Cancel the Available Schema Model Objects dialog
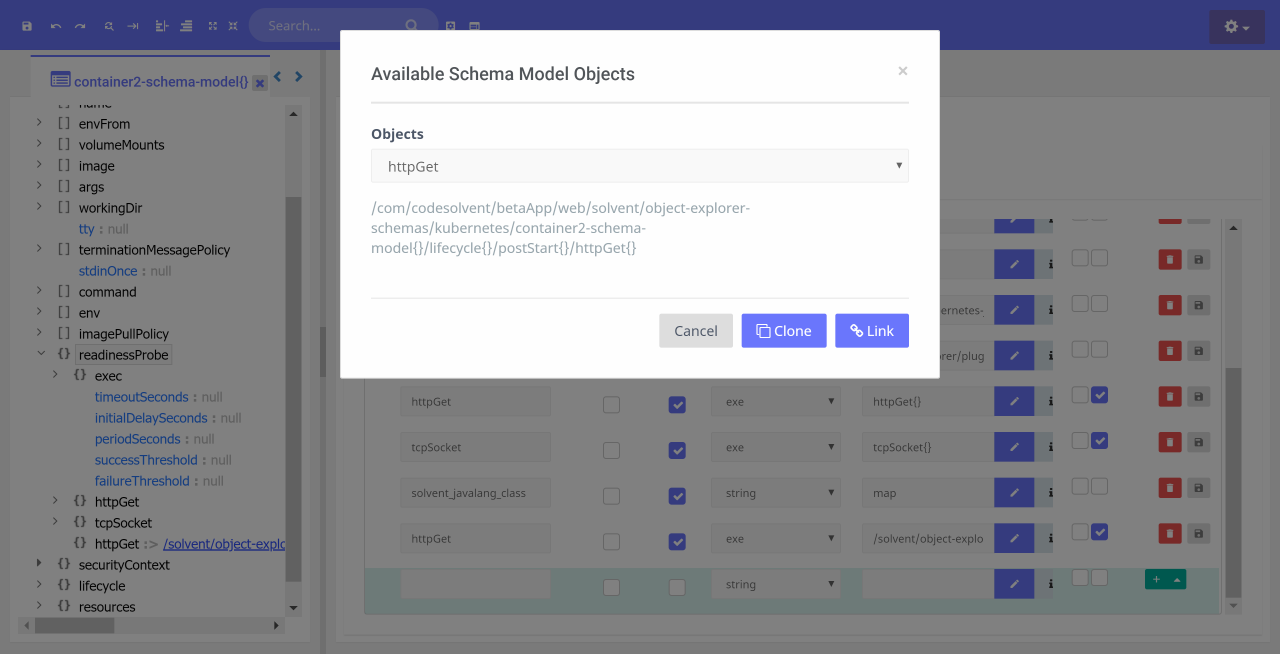 [x=695, y=331]
